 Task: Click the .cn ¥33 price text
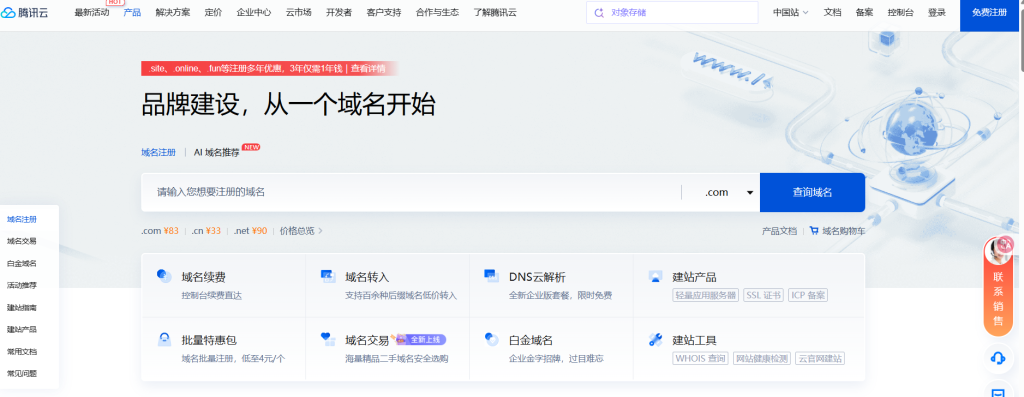206,230
